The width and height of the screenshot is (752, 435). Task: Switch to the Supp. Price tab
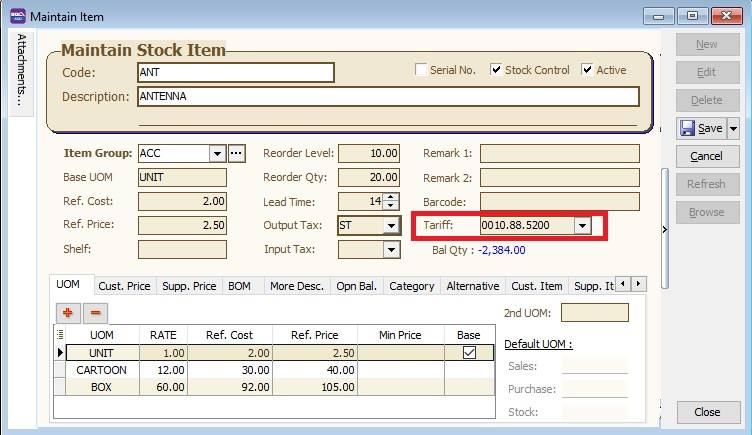[189, 286]
